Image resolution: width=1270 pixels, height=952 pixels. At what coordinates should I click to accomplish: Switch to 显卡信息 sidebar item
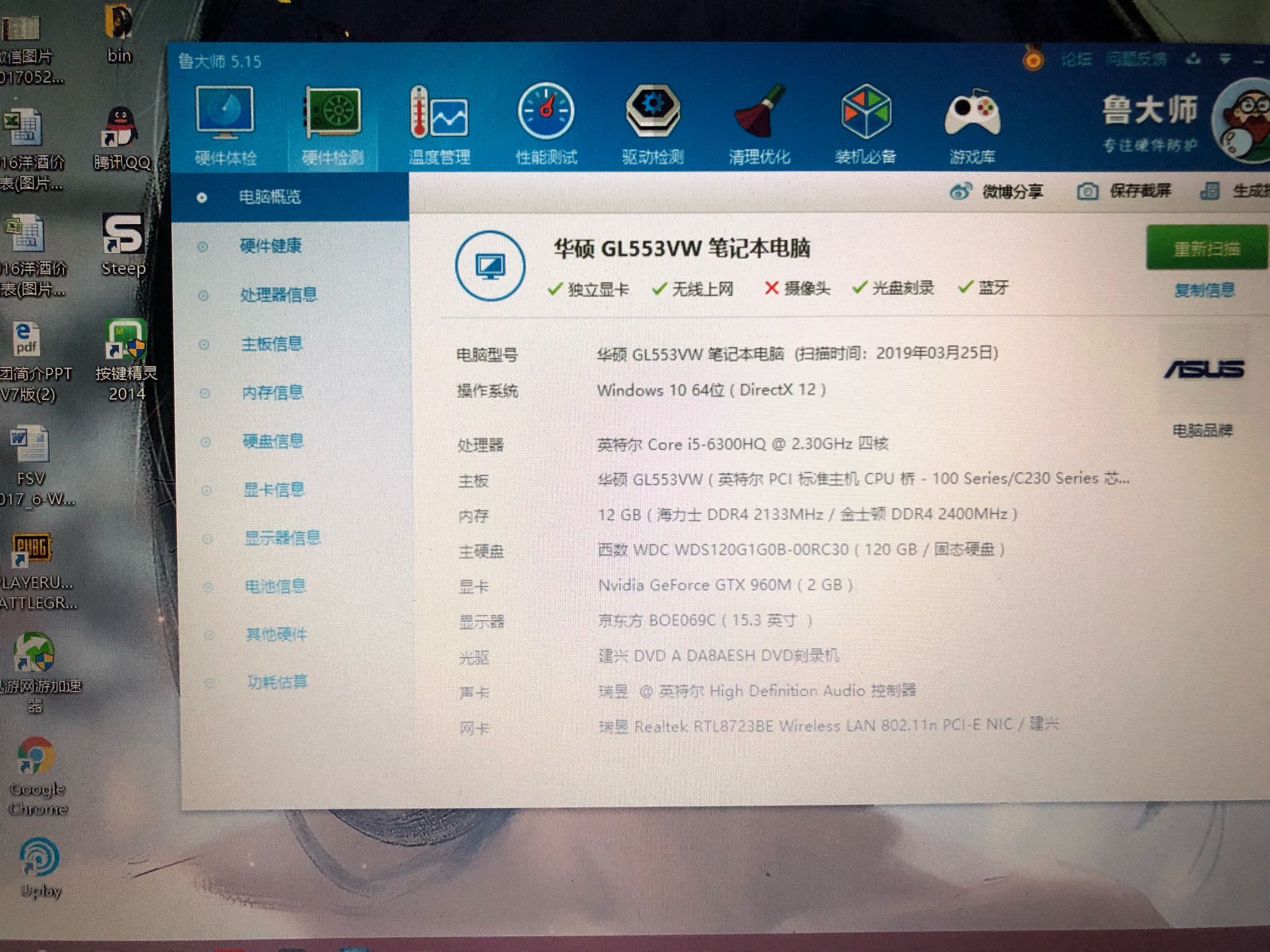[x=274, y=489]
